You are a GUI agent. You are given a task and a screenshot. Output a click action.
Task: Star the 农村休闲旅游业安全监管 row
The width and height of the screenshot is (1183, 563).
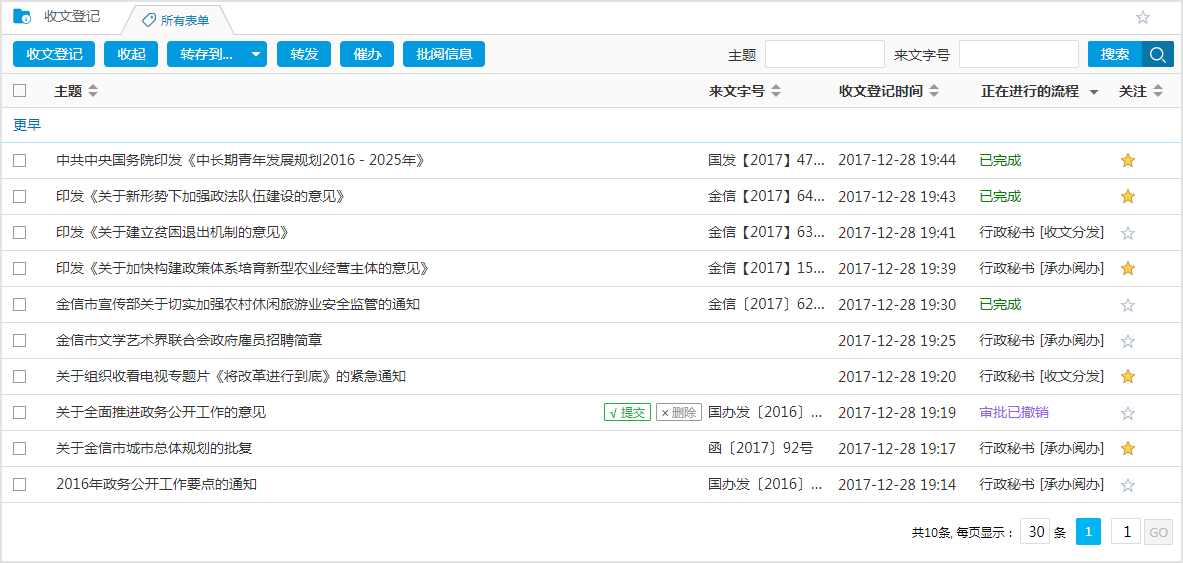click(x=1128, y=305)
